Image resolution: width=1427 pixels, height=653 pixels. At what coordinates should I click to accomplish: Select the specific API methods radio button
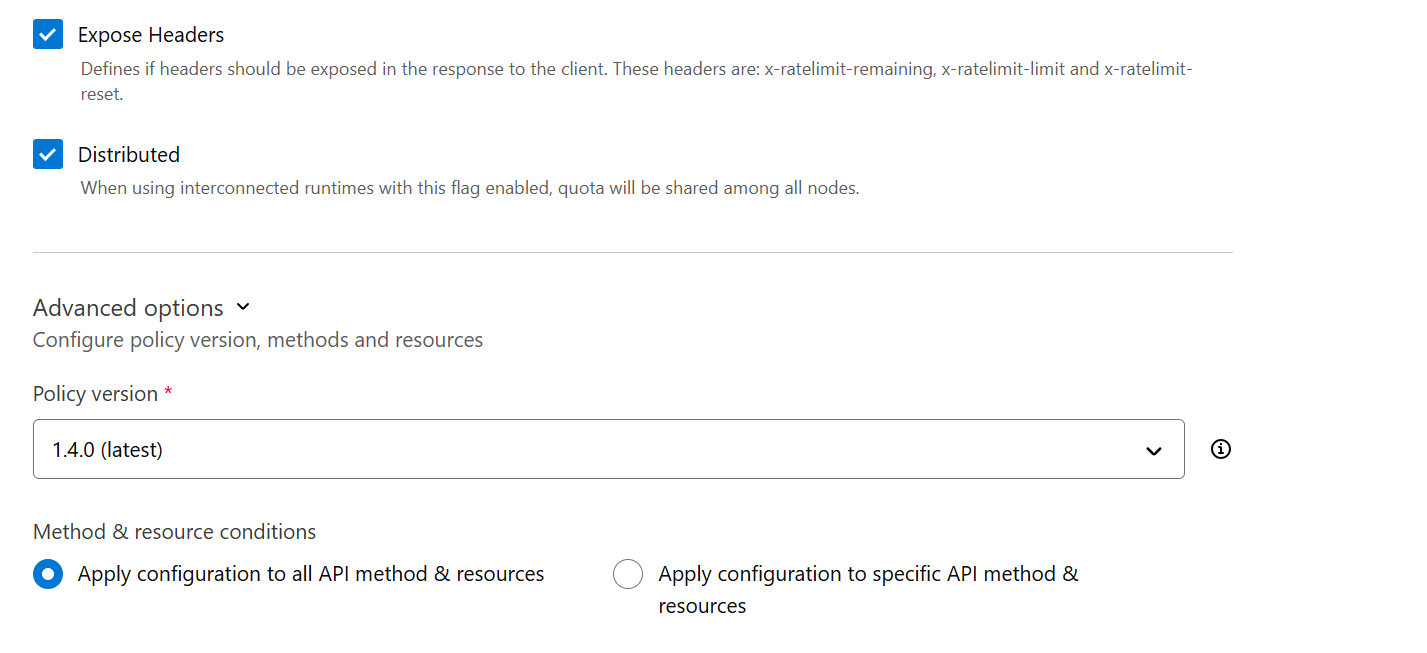628,574
